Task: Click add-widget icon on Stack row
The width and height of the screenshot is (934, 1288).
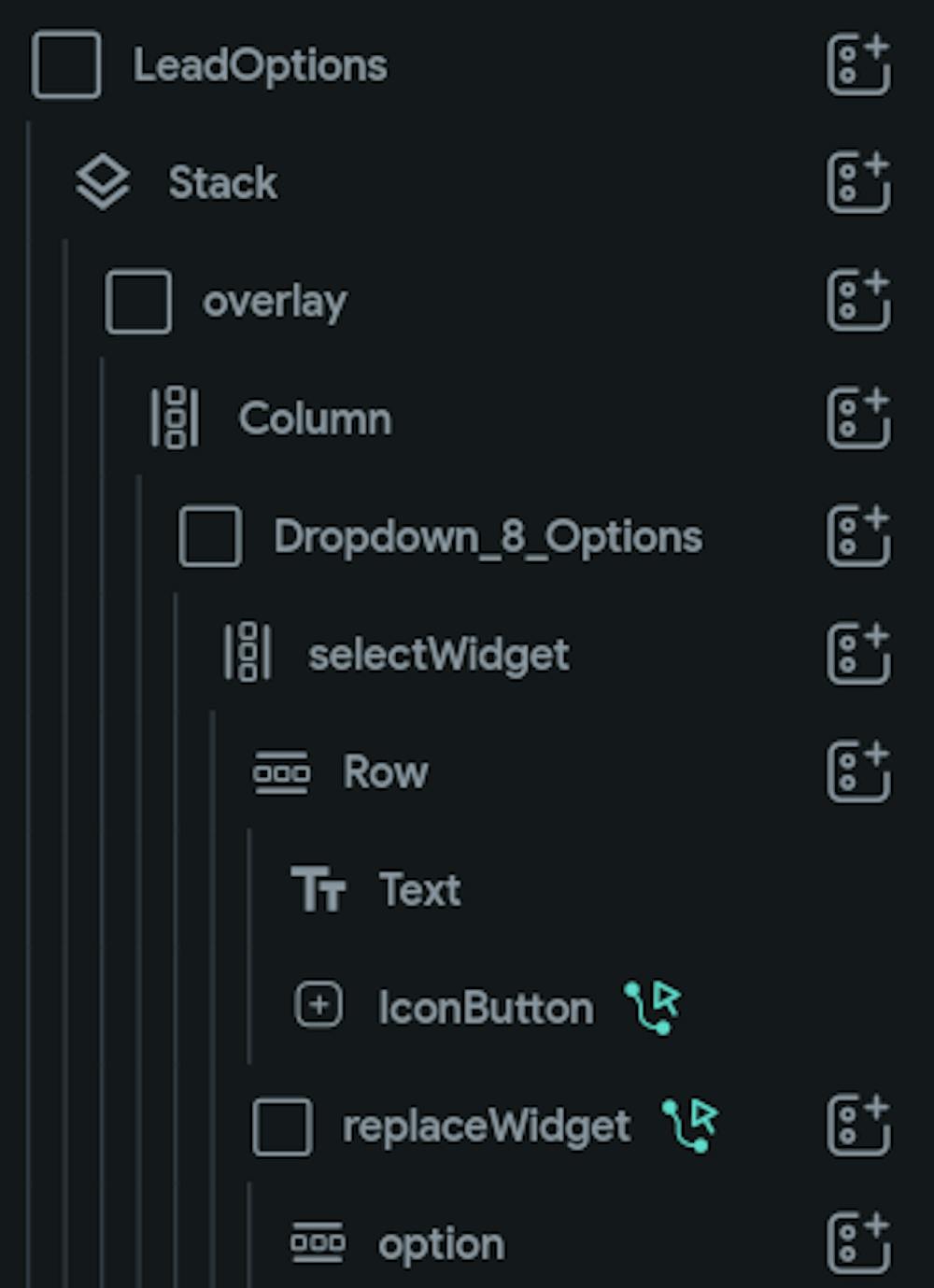Action: (x=857, y=182)
